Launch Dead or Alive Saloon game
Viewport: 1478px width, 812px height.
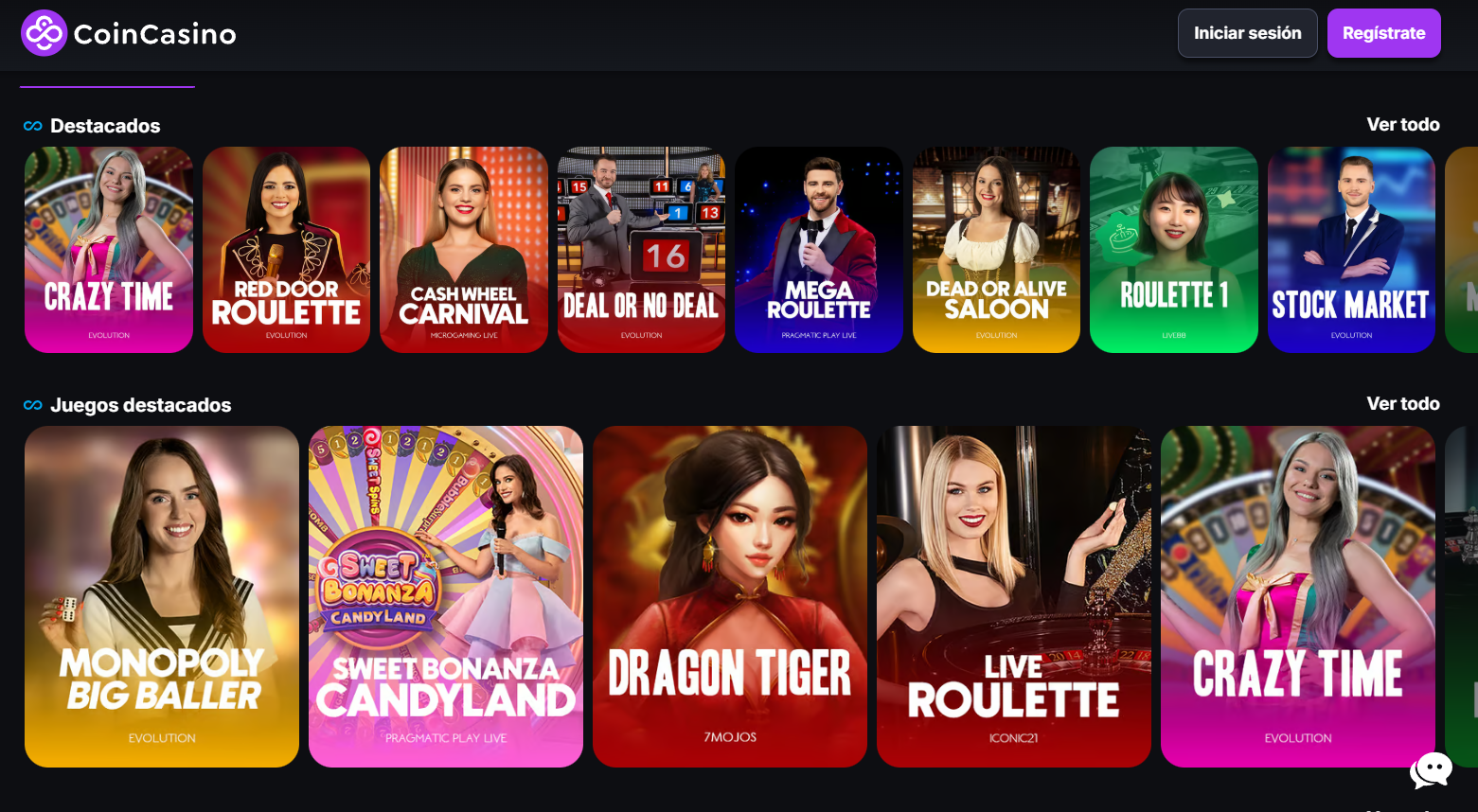[x=996, y=250]
